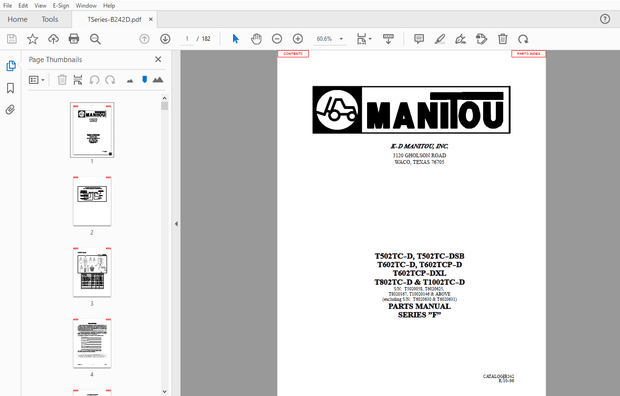Enlarge thumbnails with the large mountain icon
The height and width of the screenshot is (396, 620).
[158, 80]
